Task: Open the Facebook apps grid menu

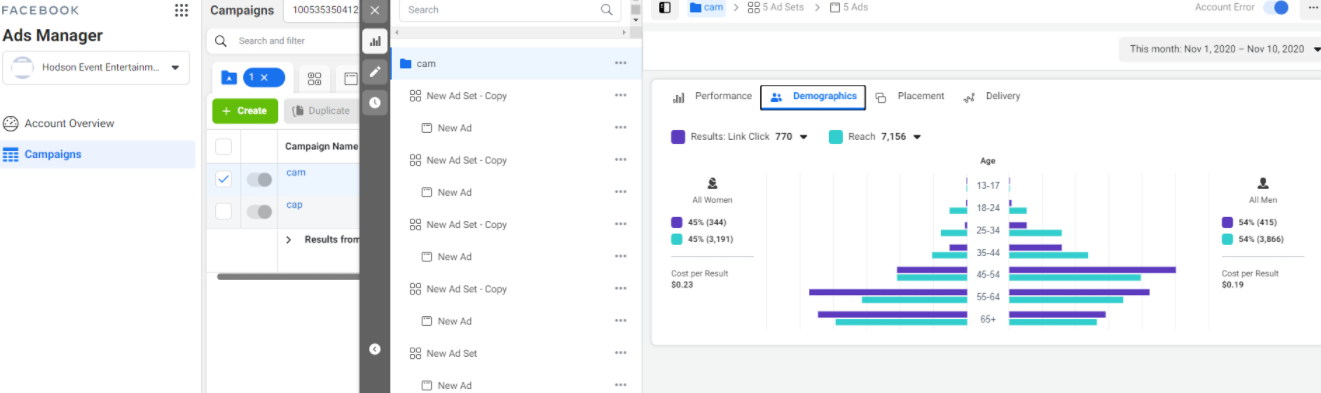Action: tap(181, 10)
